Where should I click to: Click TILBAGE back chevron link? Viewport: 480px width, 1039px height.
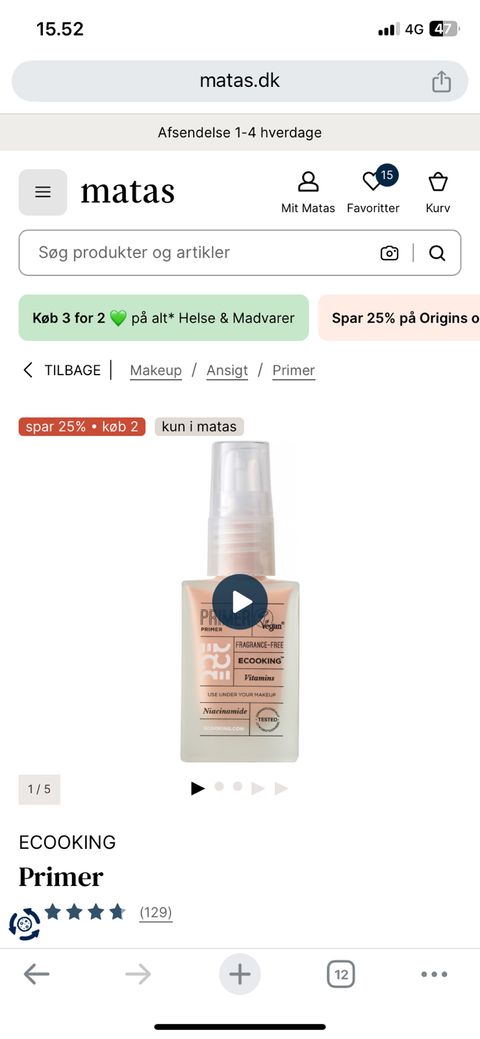[x=62, y=370]
